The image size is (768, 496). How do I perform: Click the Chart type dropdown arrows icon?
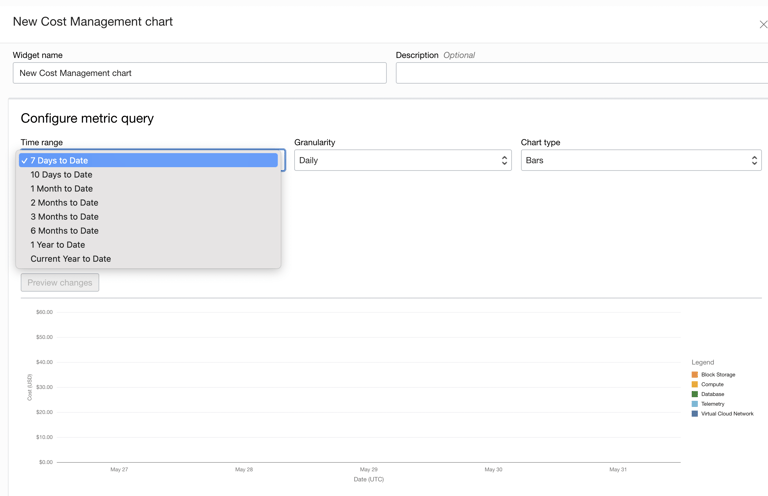point(754,160)
